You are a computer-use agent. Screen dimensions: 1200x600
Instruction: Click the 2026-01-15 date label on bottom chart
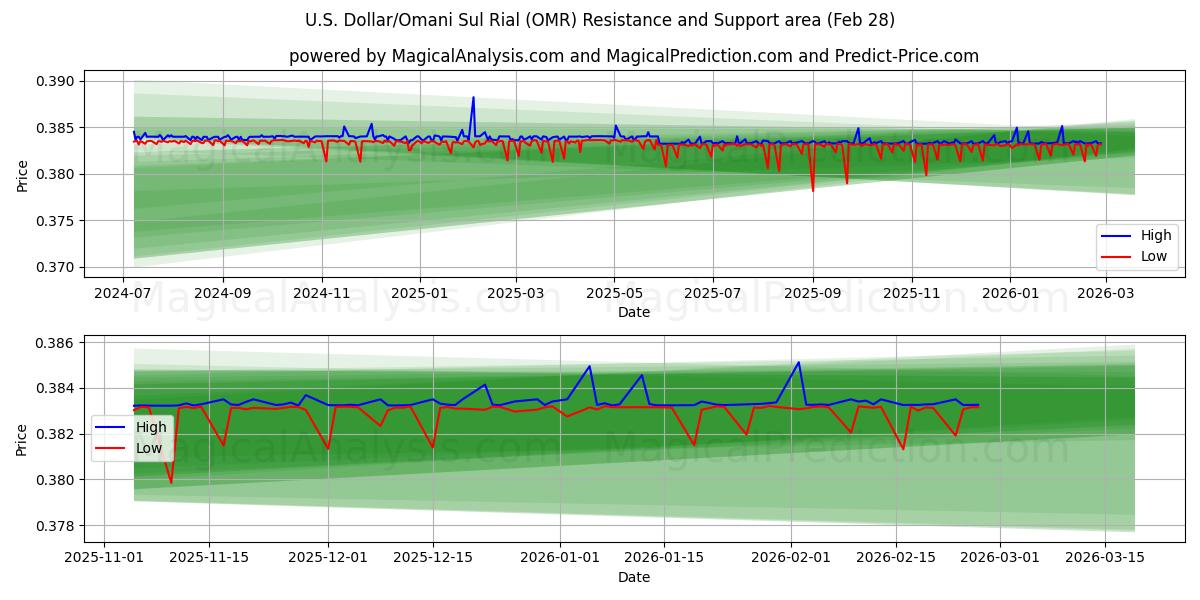pyautogui.click(x=663, y=558)
